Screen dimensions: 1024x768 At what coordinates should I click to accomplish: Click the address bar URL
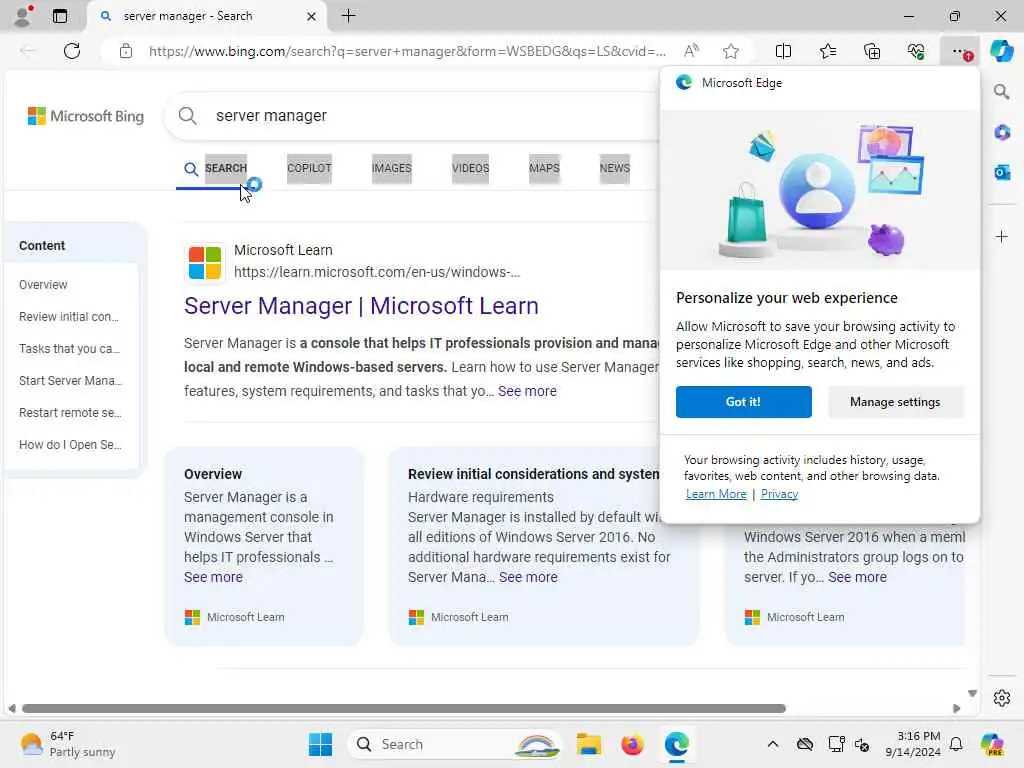(x=408, y=51)
